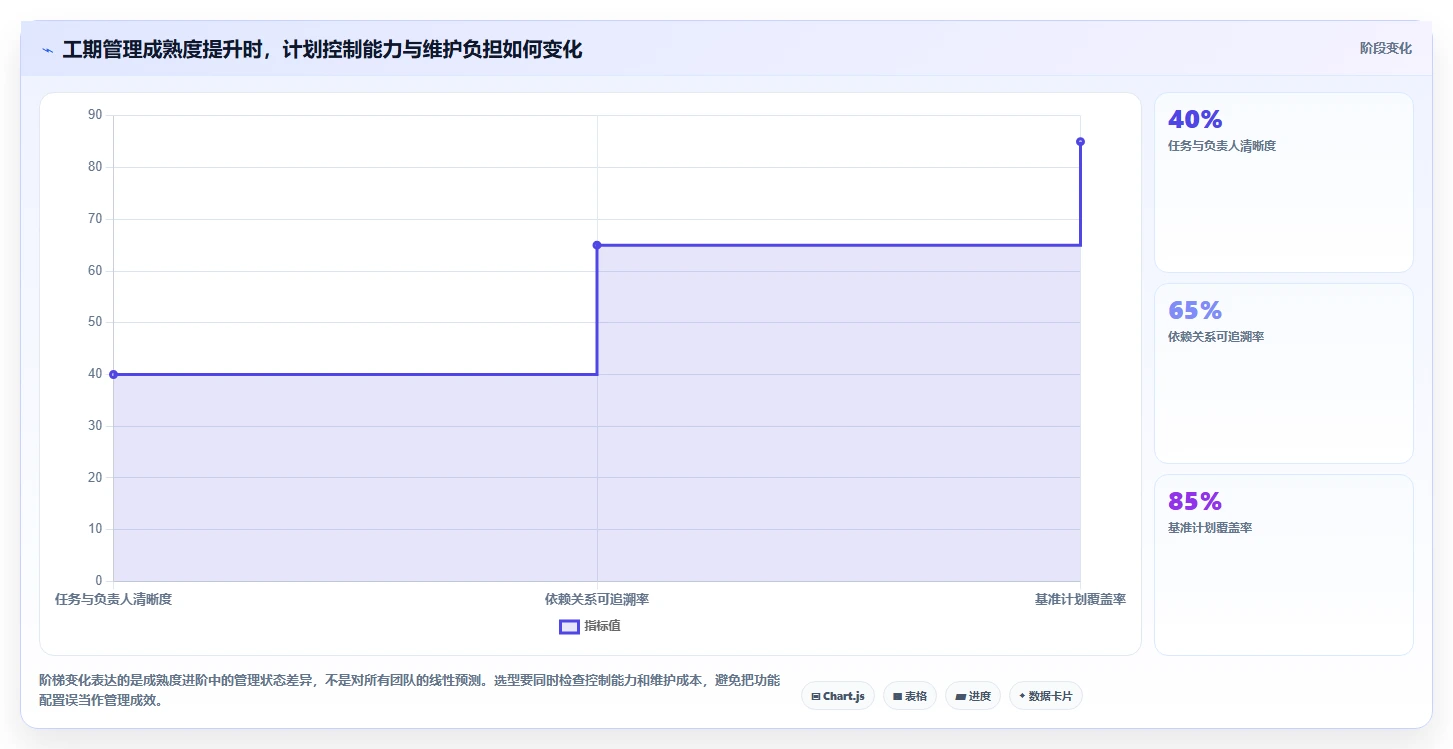Select the Chart.js tag

(x=838, y=696)
